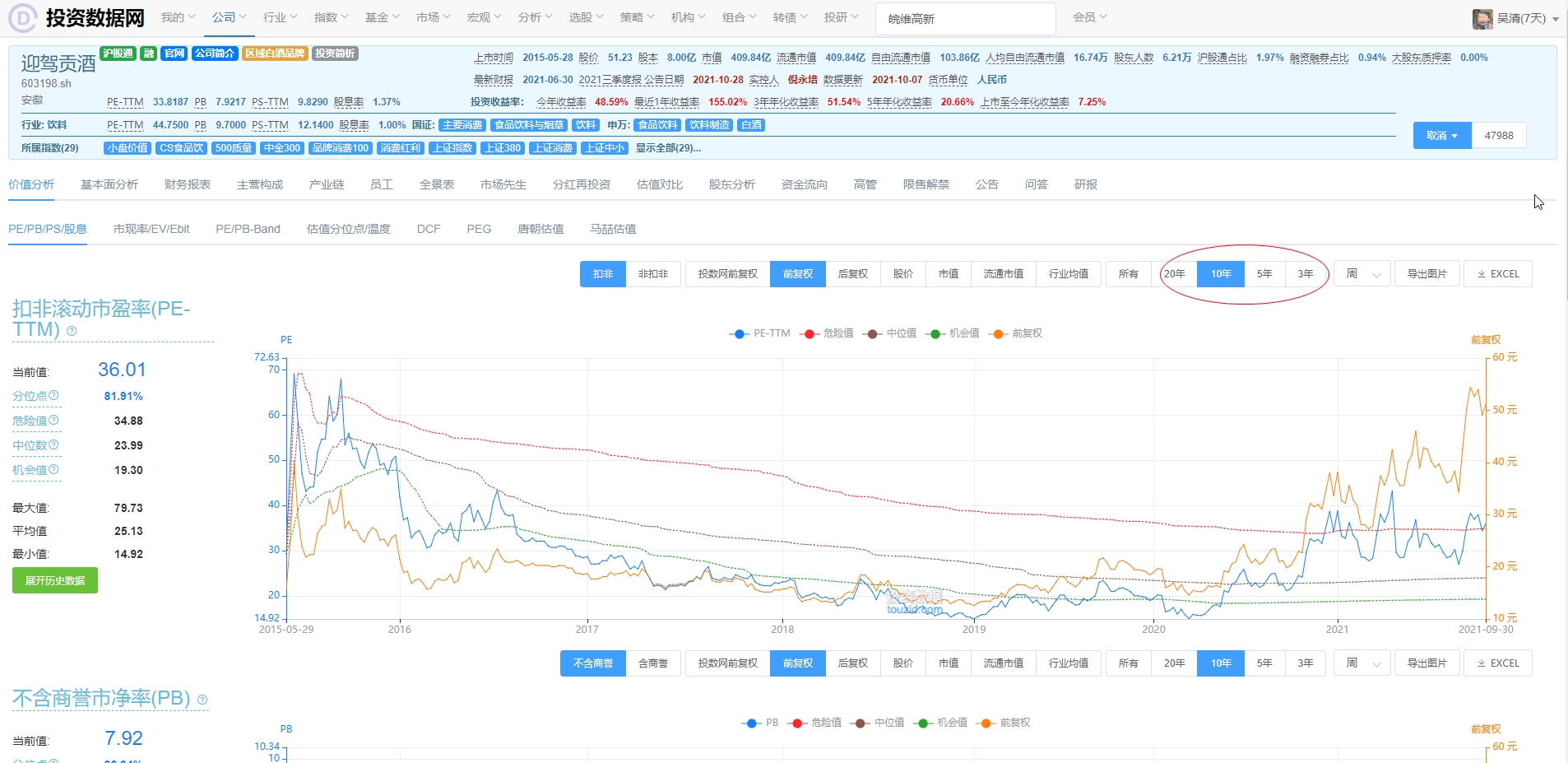Click the user avatar picture

[1482, 18]
